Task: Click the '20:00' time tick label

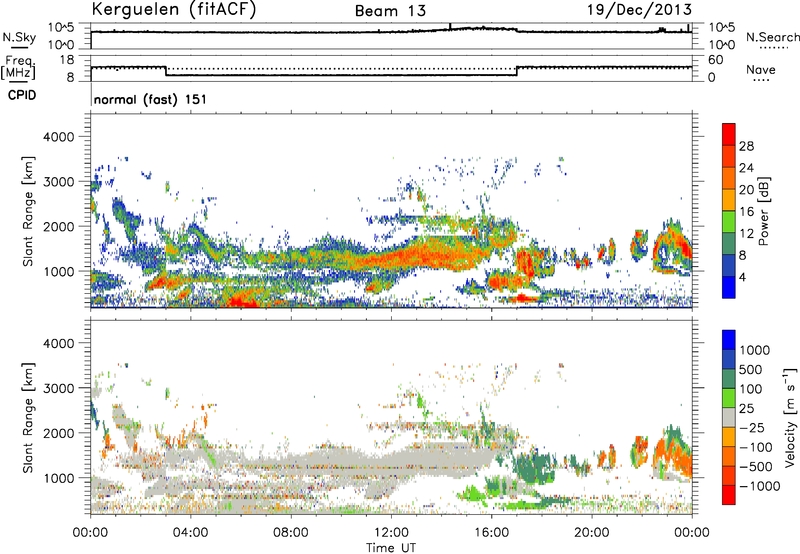Action: coord(592,533)
